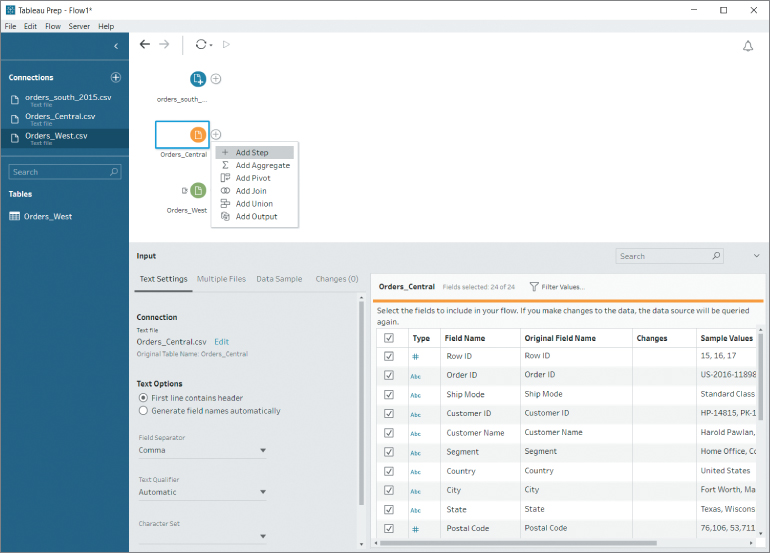Click the Ship Mode Abc type icon
The image size is (770, 553).
tap(415, 395)
